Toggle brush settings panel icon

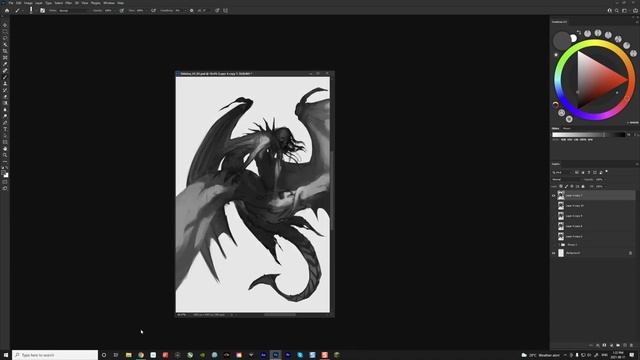tap(42, 11)
